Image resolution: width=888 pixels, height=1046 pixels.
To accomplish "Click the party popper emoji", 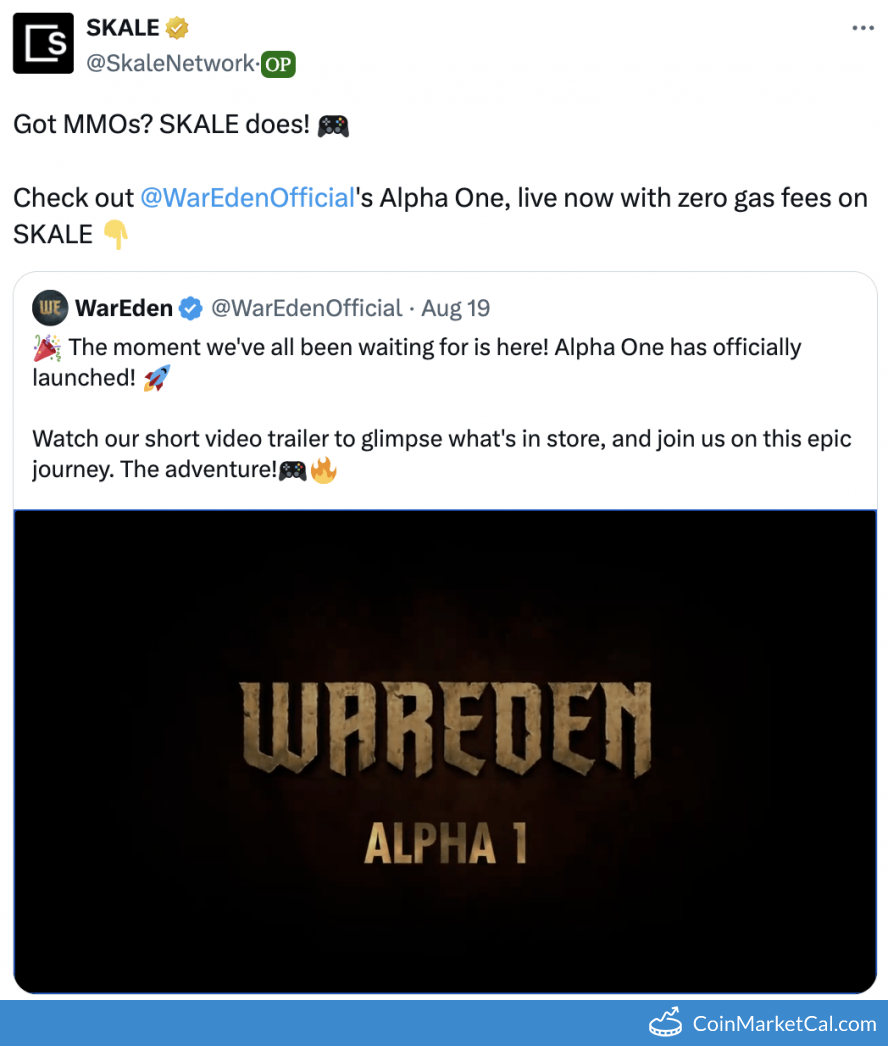I will [x=47, y=348].
